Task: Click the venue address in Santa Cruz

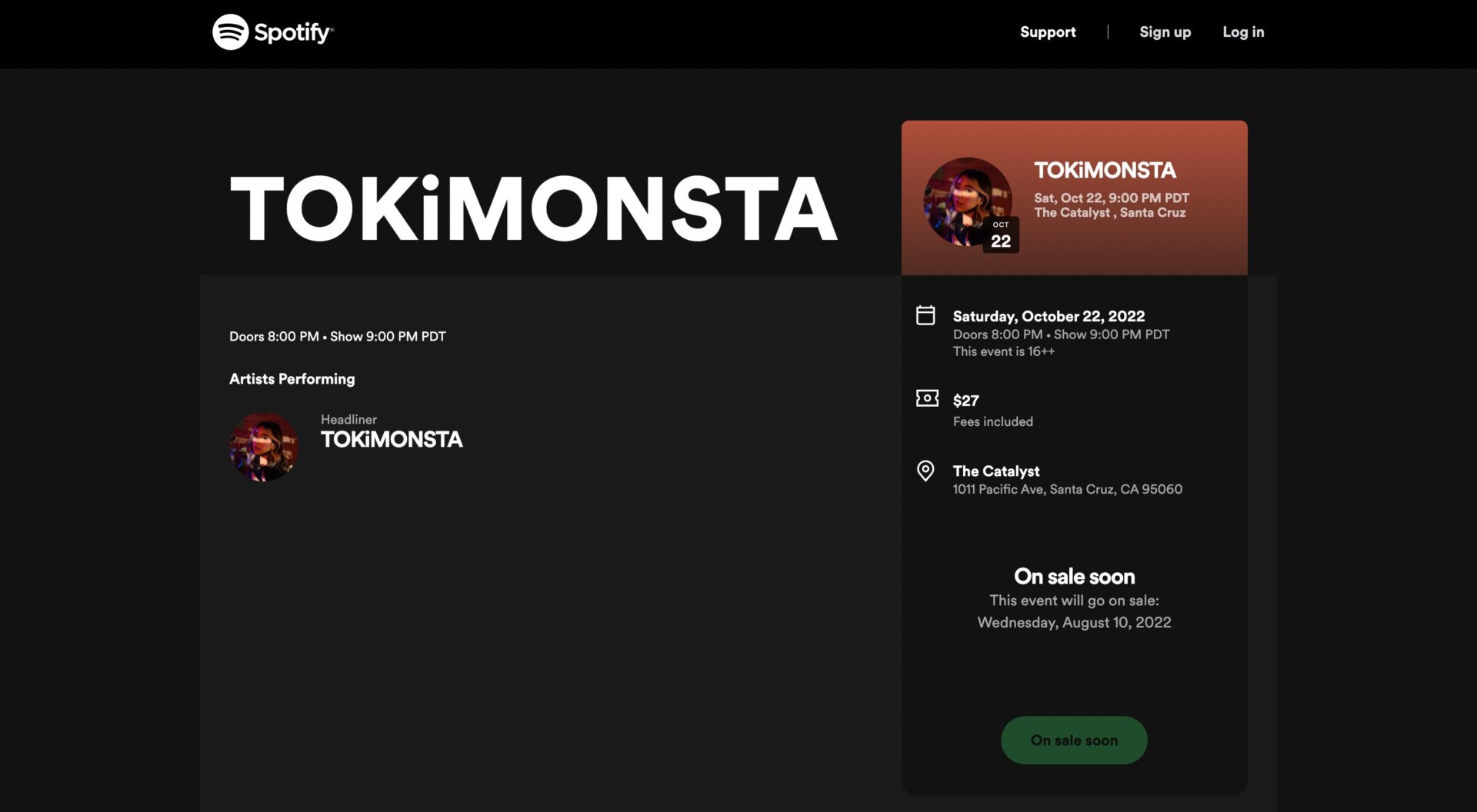Action: coord(1068,489)
